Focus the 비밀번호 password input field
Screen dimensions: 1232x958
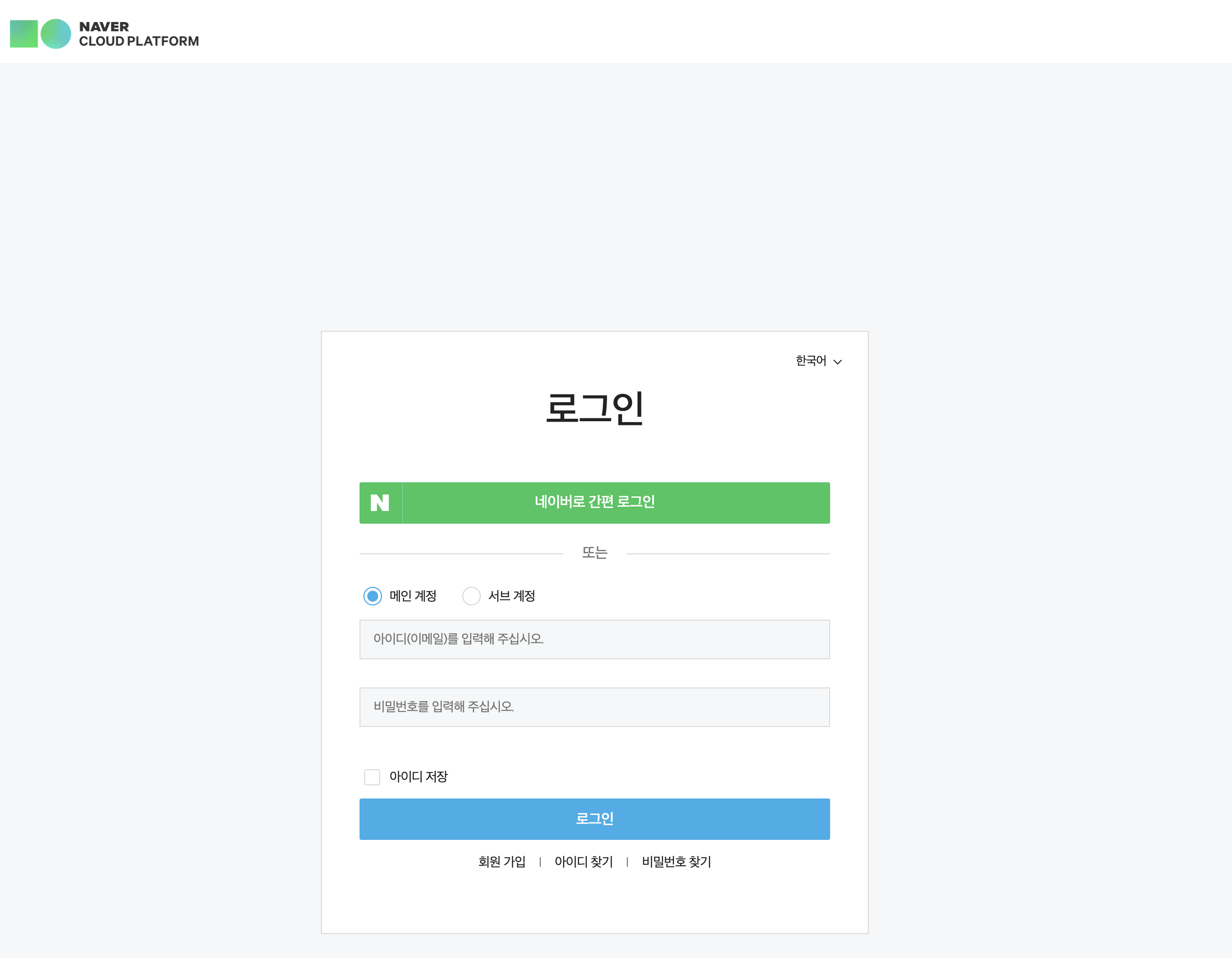coord(594,707)
